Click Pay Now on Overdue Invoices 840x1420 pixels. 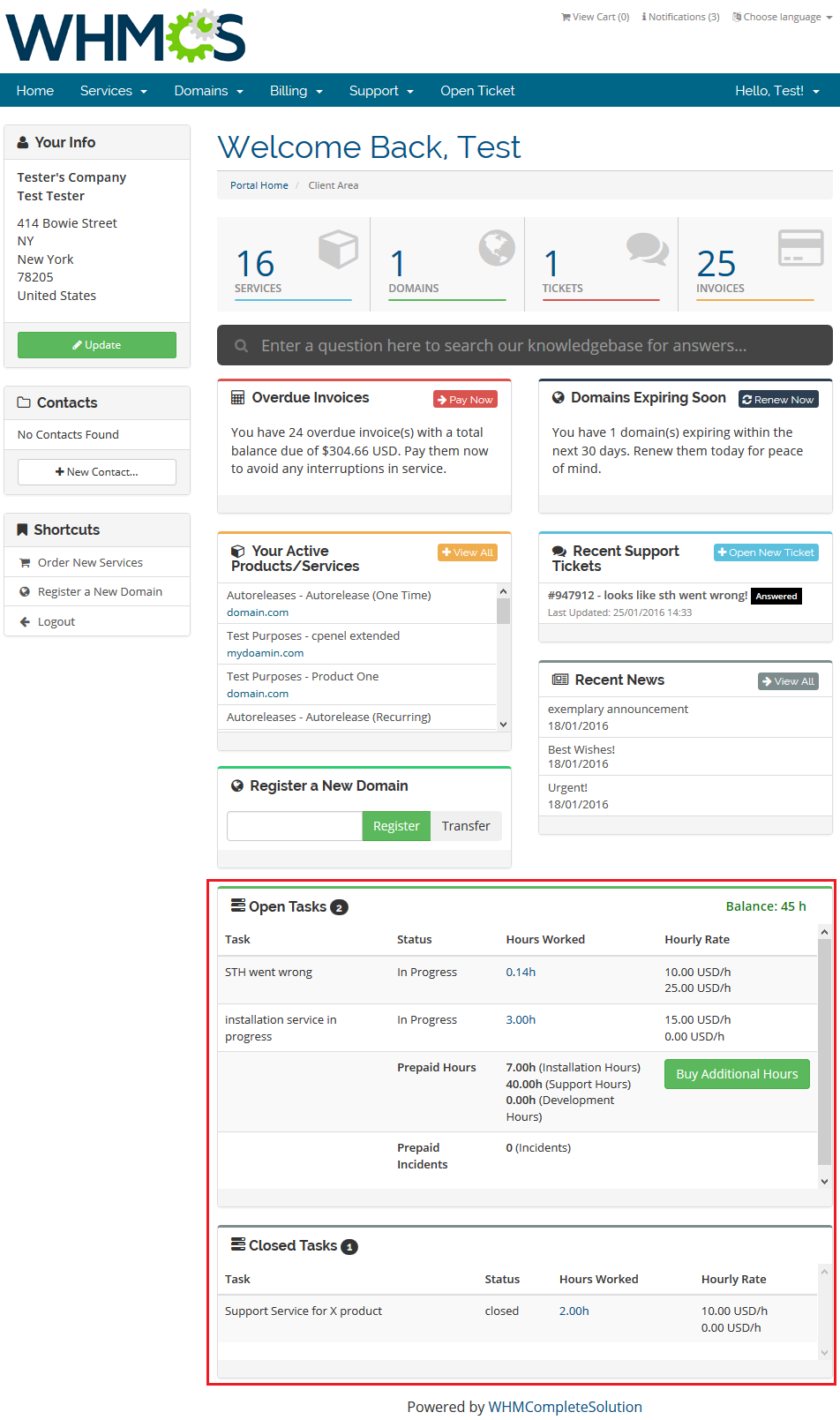click(x=466, y=400)
